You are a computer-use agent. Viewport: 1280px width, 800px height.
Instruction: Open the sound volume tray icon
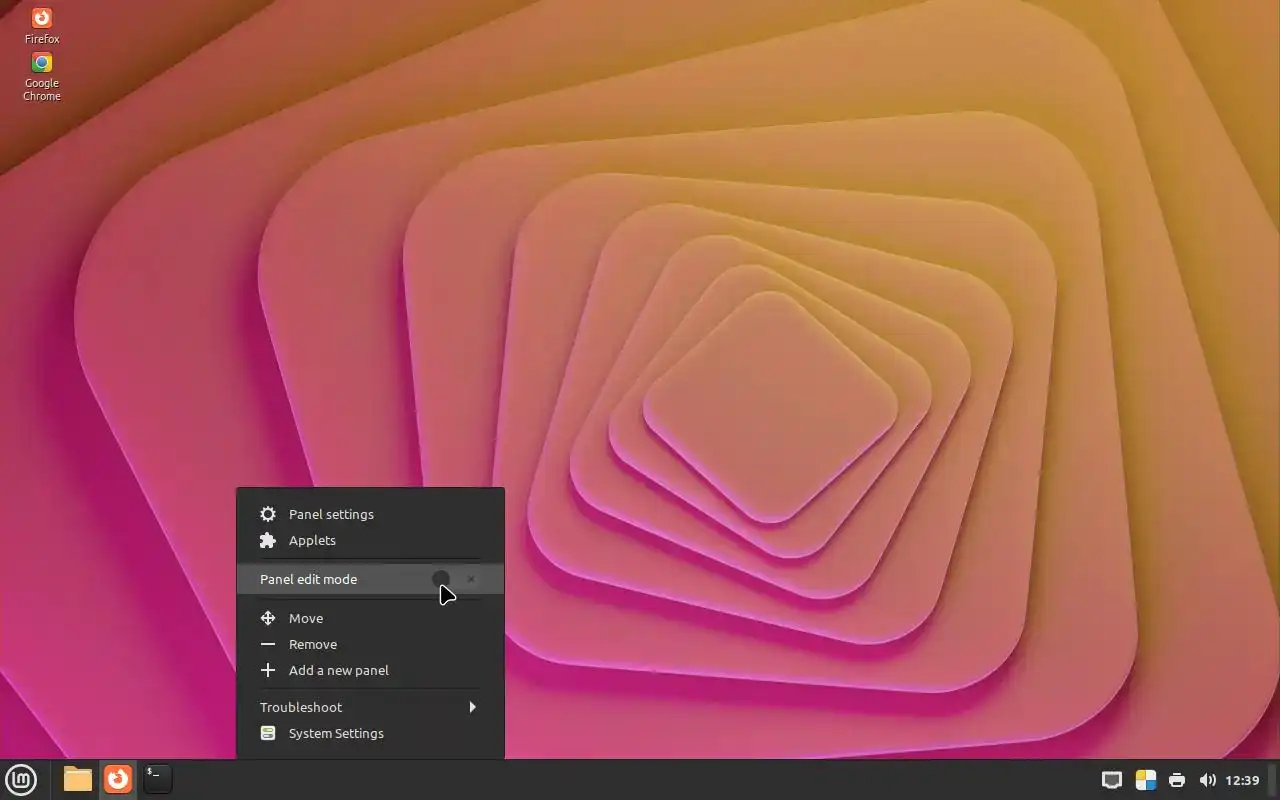[x=1207, y=780]
